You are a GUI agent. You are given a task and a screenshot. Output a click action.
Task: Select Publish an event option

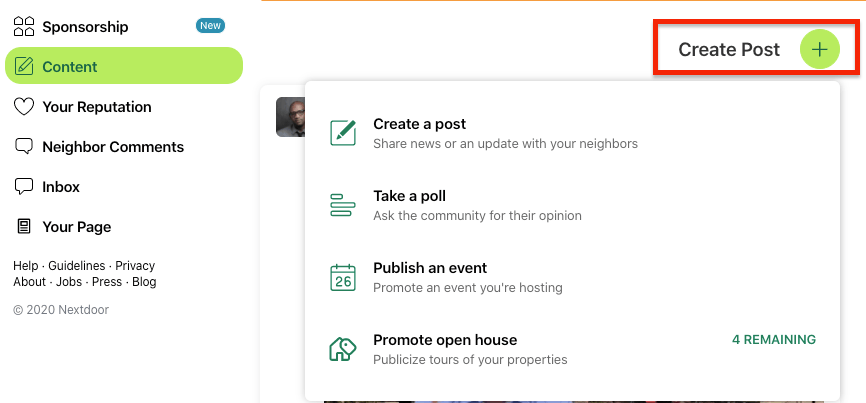point(572,277)
